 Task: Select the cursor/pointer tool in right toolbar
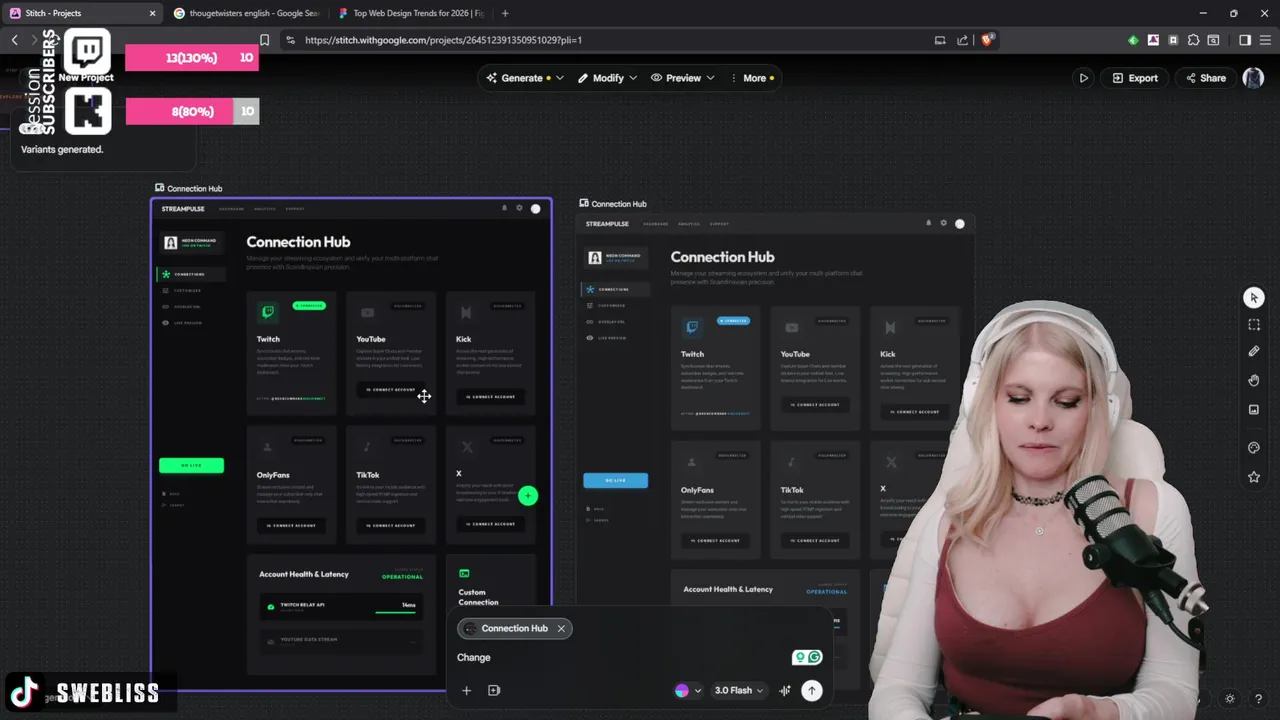[1254, 298]
